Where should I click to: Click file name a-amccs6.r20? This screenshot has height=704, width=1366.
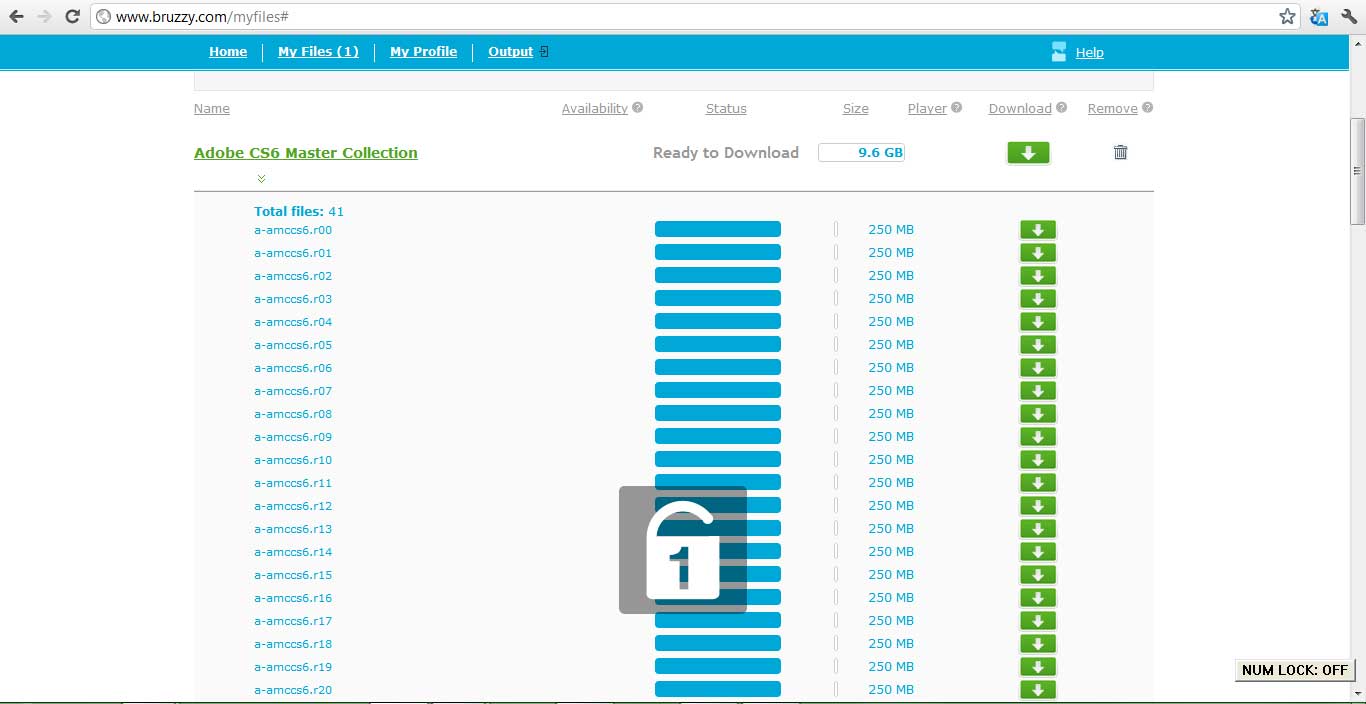point(293,690)
